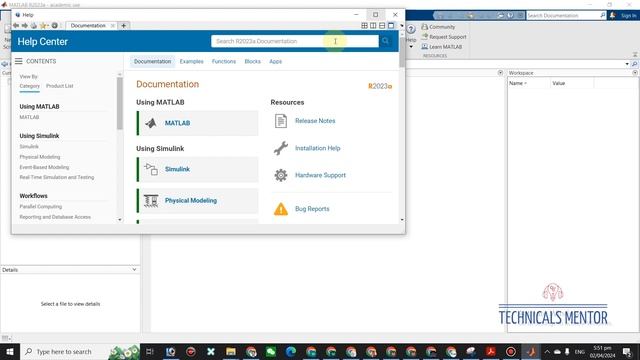The image size is (640, 360).
Task: Expand Help dropdown arrow in MATLAB toolstrip
Action: coord(411,47)
